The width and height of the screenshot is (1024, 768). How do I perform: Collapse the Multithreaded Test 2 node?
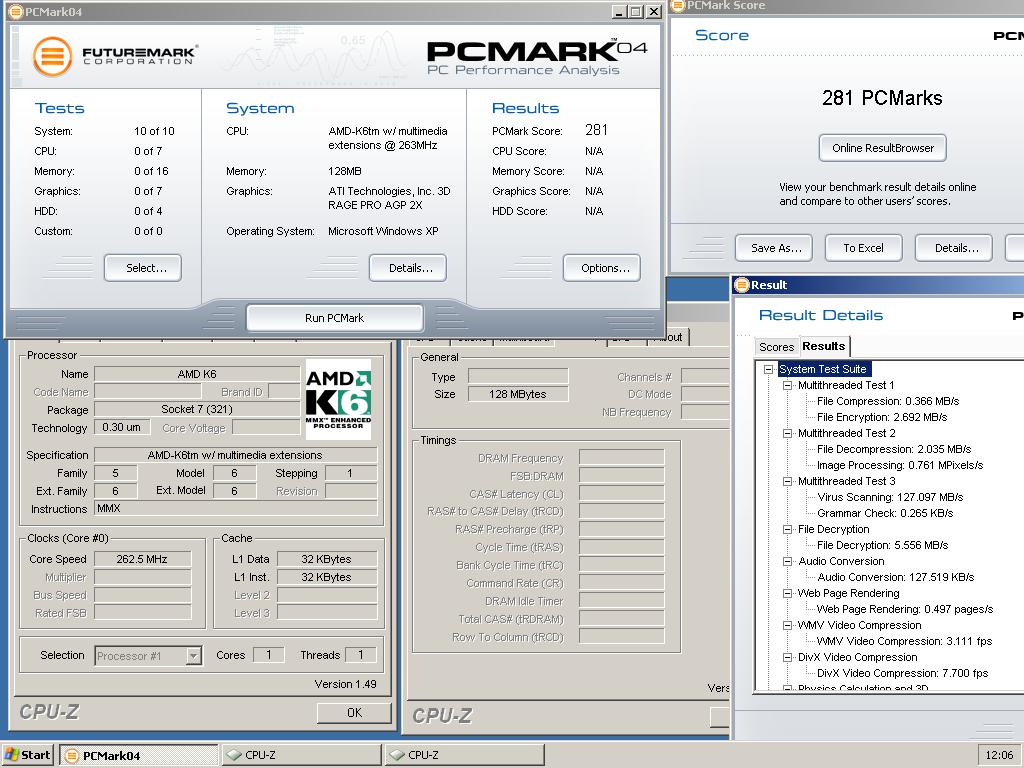[x=788, y=433]
